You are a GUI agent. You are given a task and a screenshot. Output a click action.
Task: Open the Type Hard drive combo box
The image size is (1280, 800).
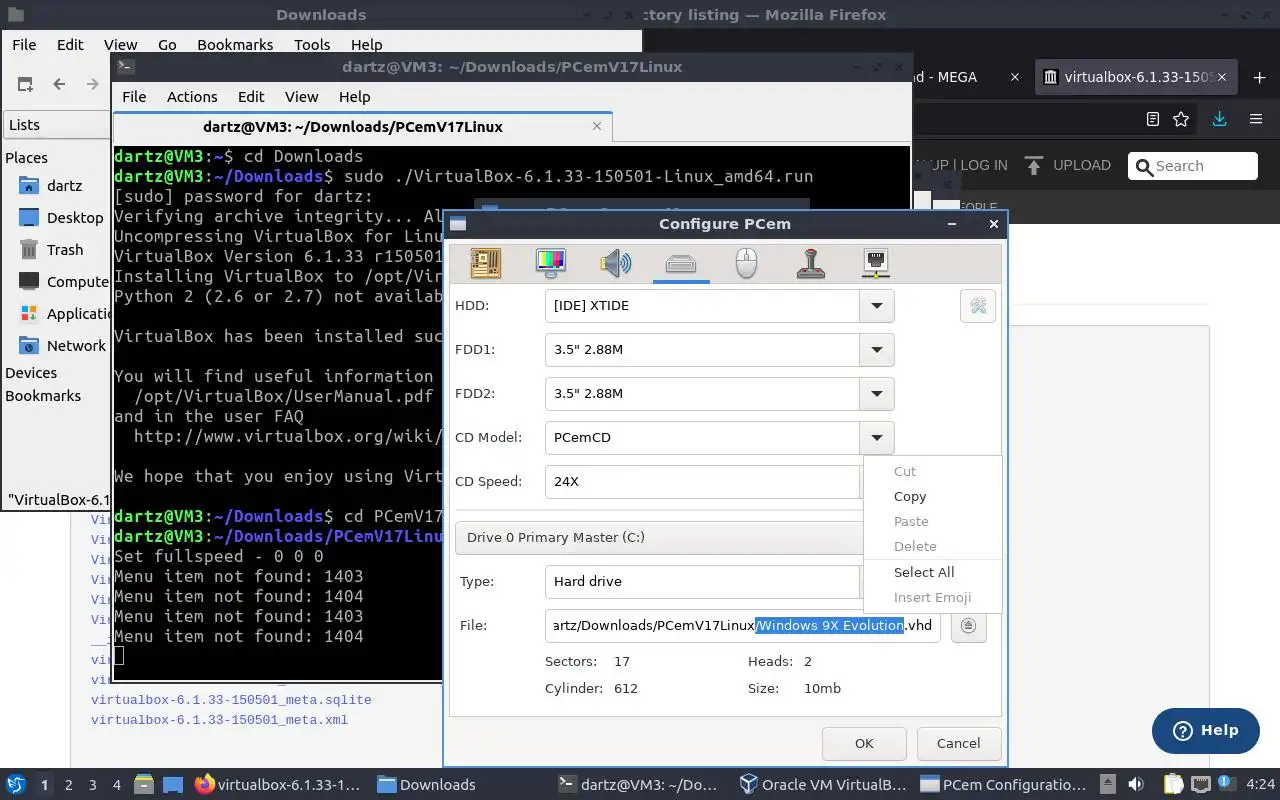pos(703,582)
